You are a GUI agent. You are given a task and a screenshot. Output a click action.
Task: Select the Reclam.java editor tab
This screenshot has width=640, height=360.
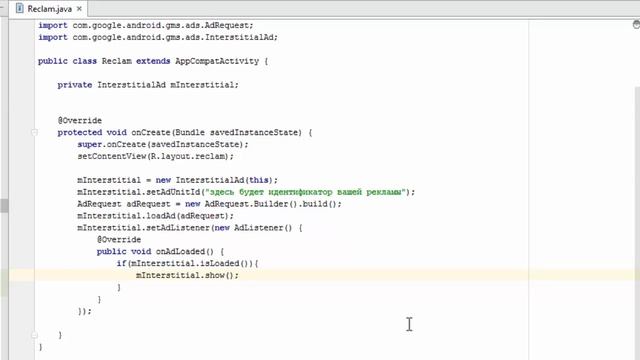pos(48,9)
